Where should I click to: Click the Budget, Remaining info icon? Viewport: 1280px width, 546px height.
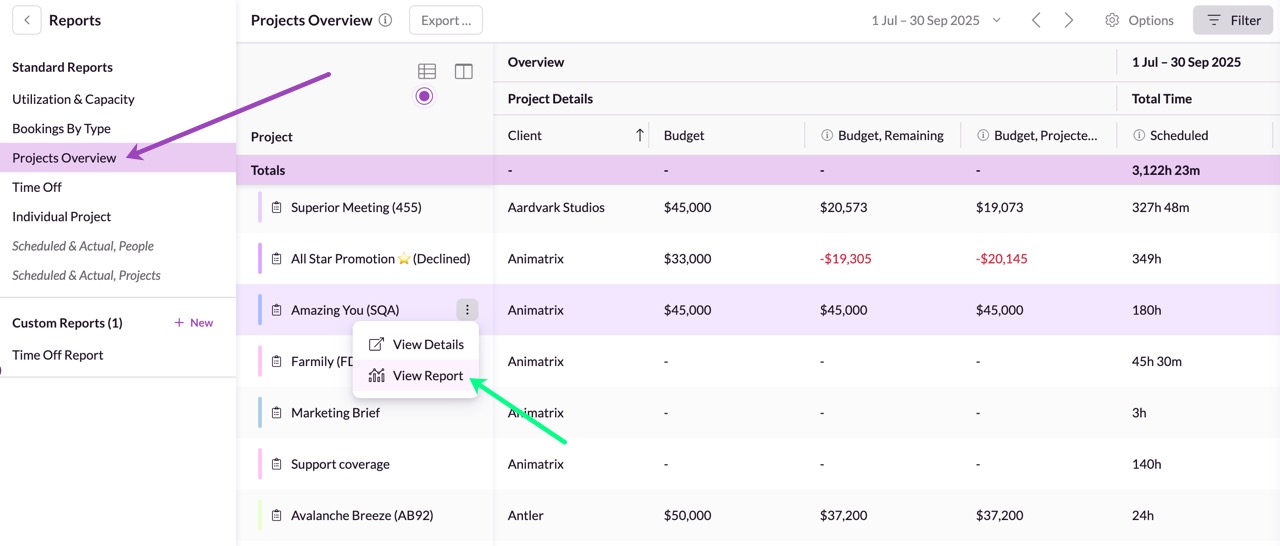(x=827, y=136)
